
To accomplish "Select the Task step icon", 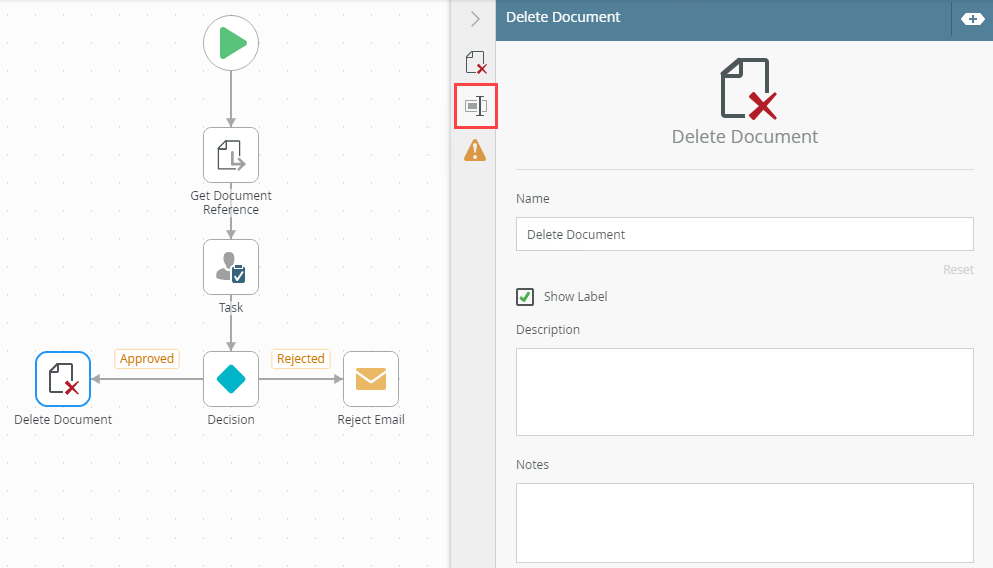I will click(x=231, y=267).
